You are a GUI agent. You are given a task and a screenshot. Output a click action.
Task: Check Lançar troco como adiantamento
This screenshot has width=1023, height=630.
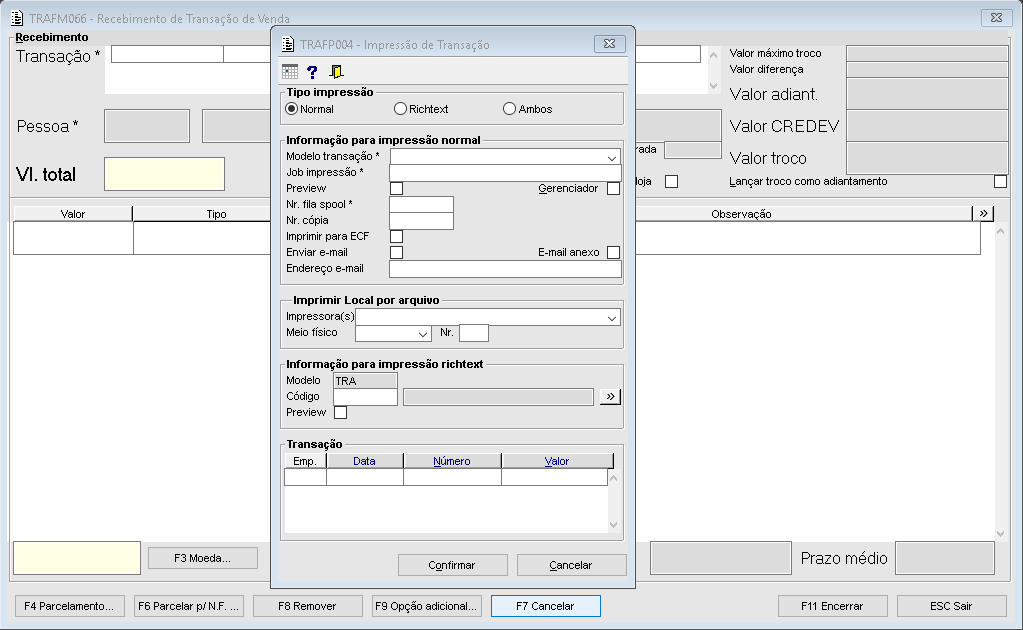tap(1000, 181)
